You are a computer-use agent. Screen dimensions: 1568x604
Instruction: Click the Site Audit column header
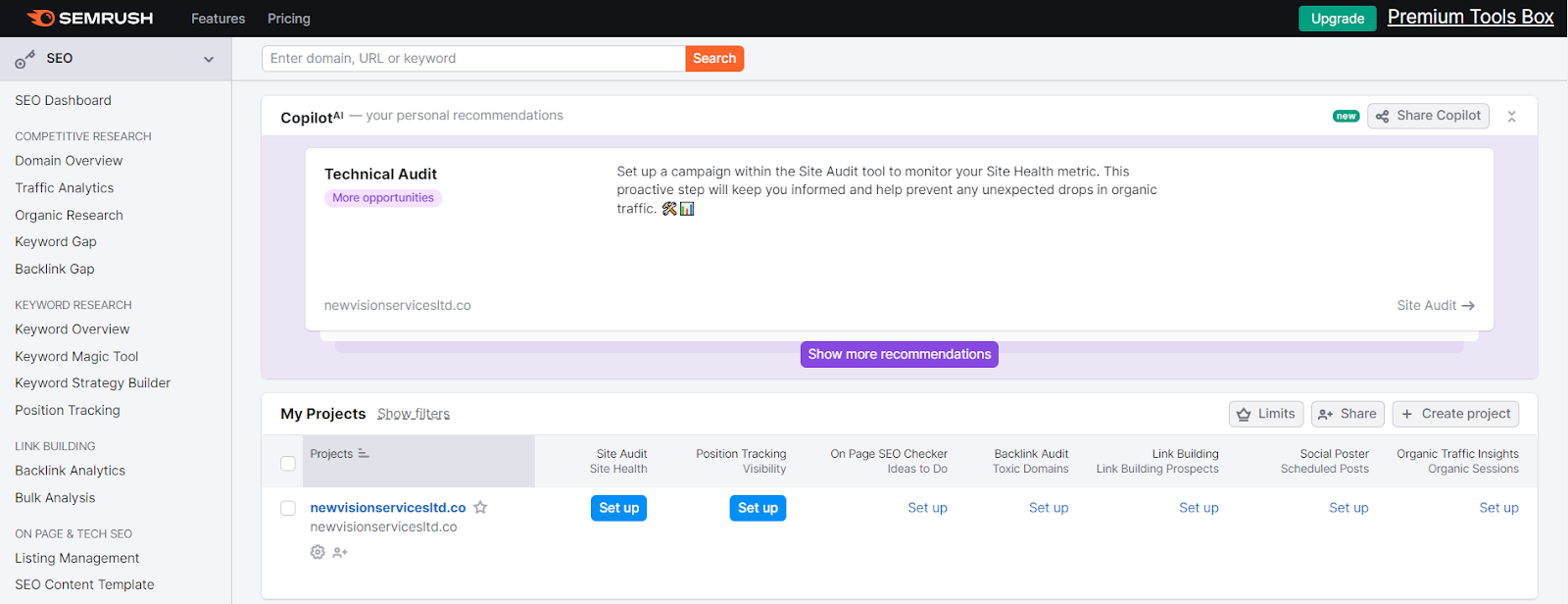[621, 454]
